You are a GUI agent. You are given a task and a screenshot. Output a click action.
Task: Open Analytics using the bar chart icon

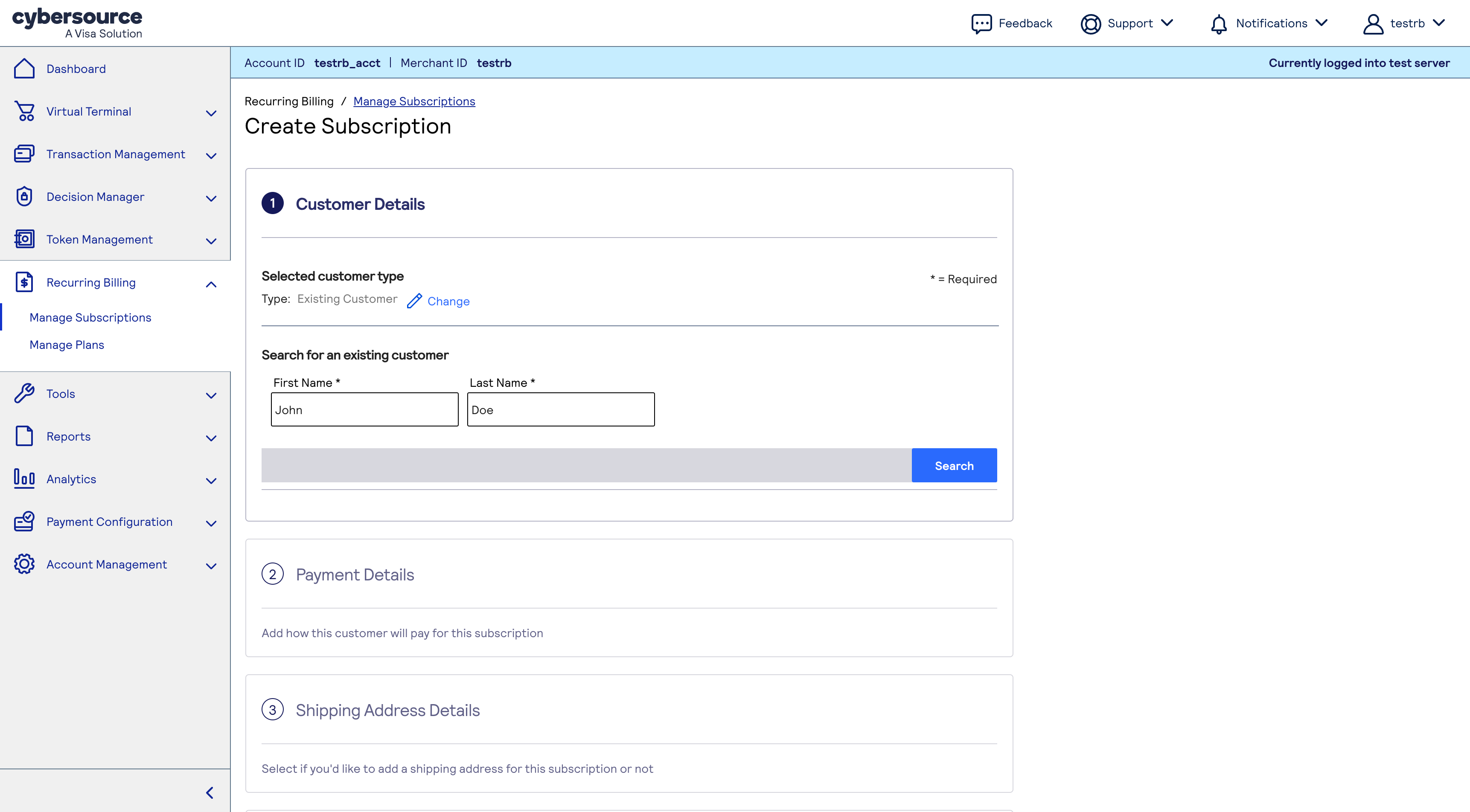point(24,479)
